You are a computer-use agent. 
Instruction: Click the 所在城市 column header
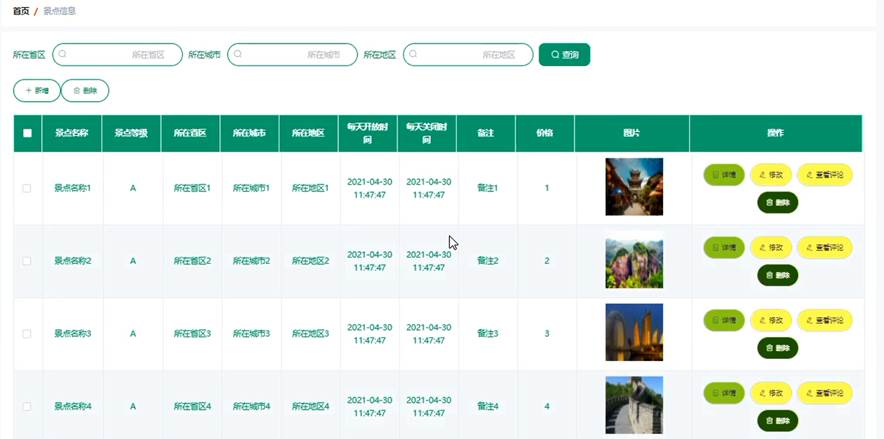250,134
